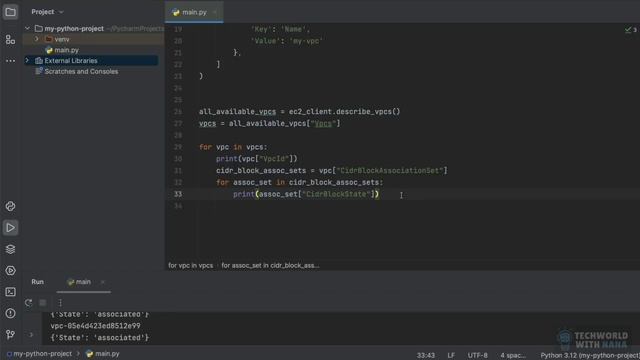
Task: Click the 'CidrBlockState' string in code
Action: coord(336,194)
